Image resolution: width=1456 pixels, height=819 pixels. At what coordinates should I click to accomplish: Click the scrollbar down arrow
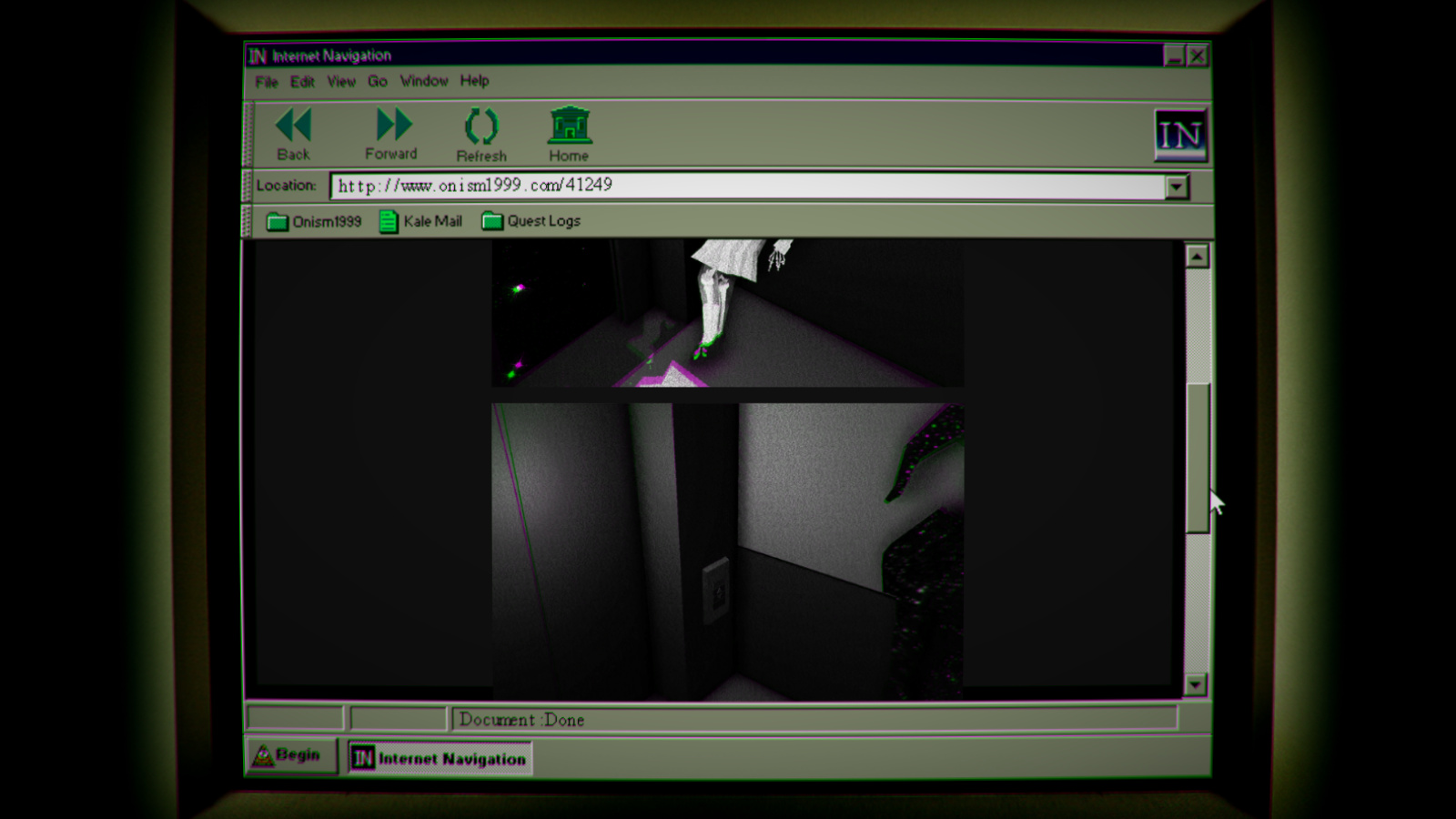point(1196,684)
